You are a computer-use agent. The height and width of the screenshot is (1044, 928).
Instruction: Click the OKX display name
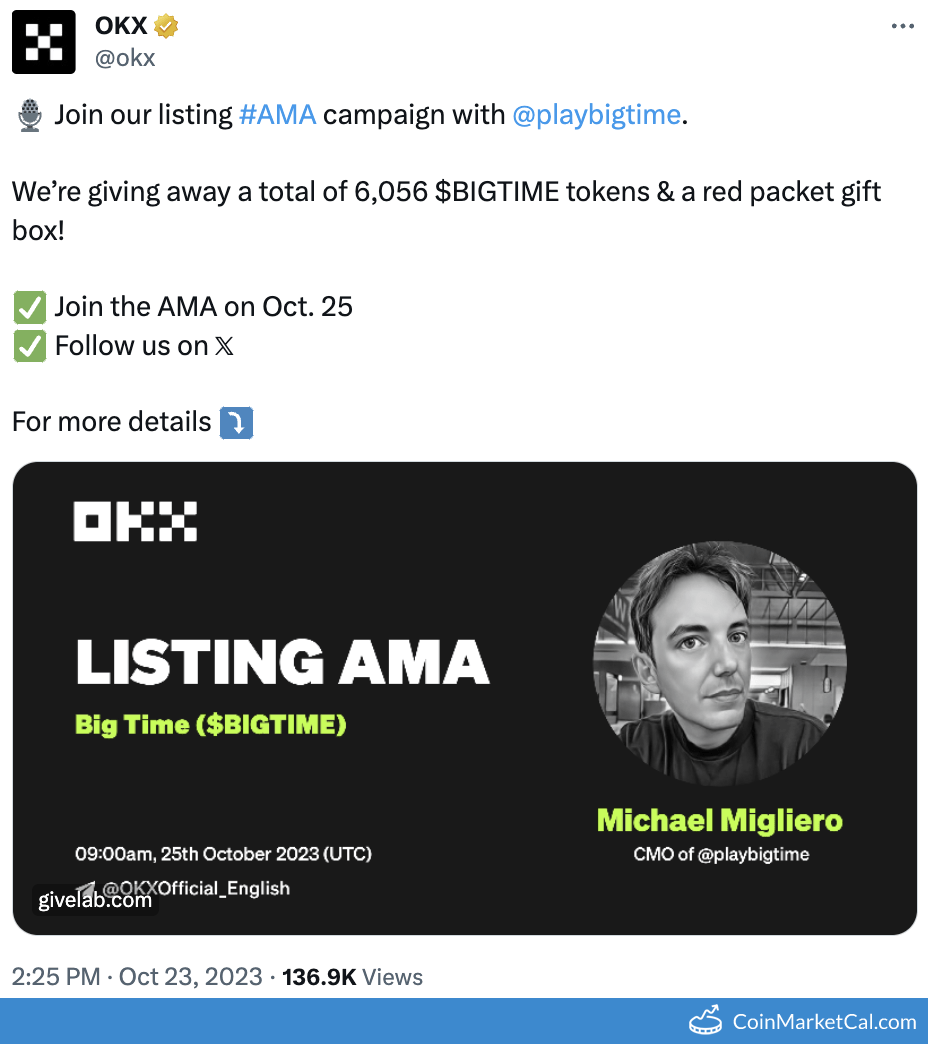click(121, 27)
